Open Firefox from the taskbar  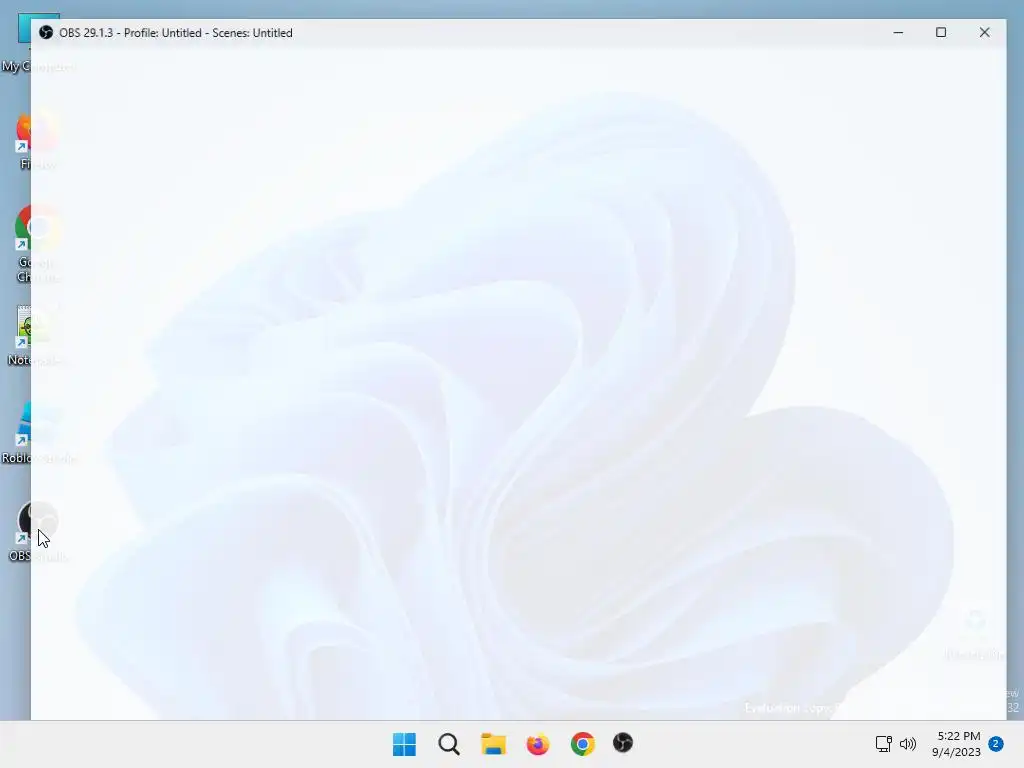point(537,744)
